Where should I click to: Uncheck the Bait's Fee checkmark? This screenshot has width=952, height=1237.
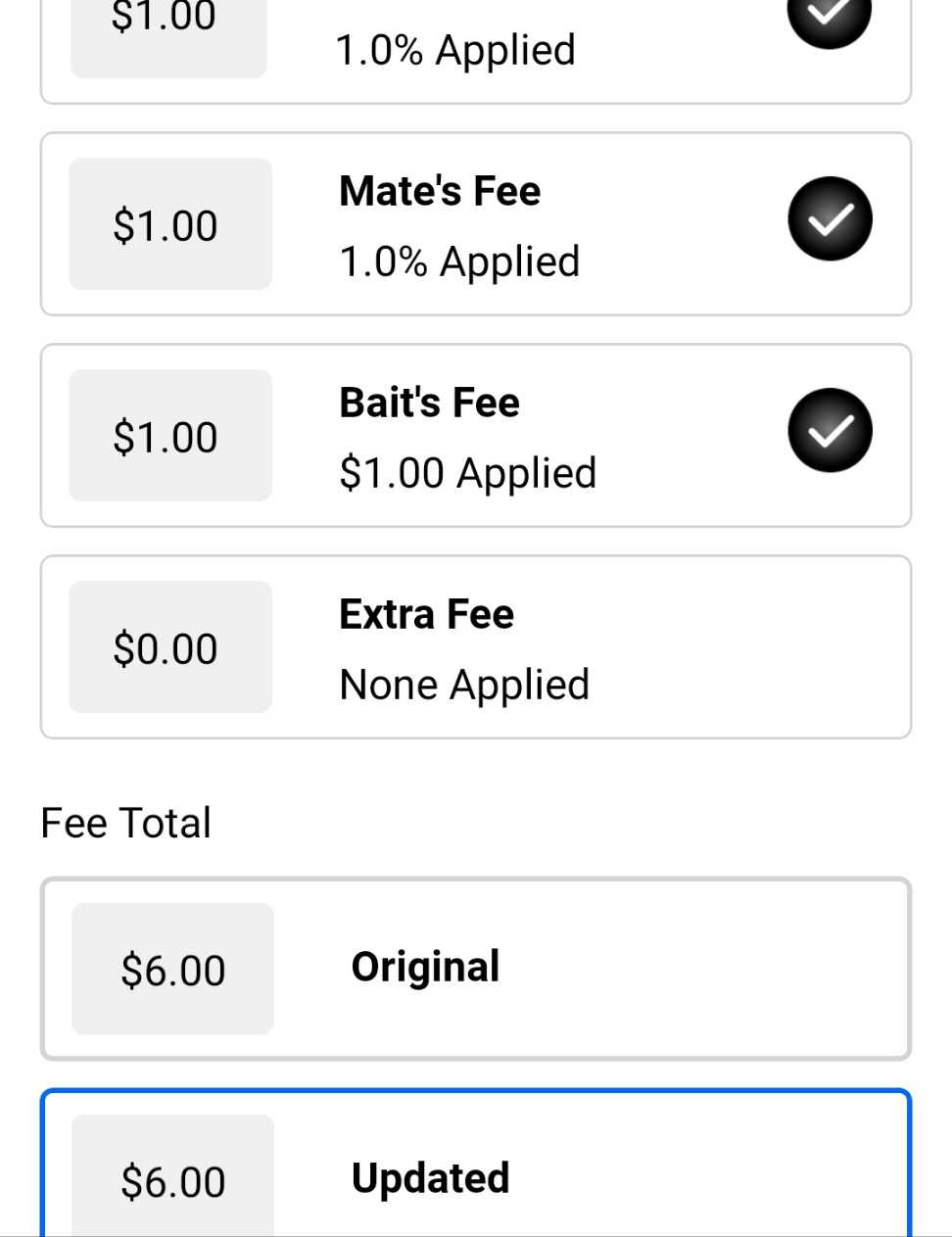830,431
